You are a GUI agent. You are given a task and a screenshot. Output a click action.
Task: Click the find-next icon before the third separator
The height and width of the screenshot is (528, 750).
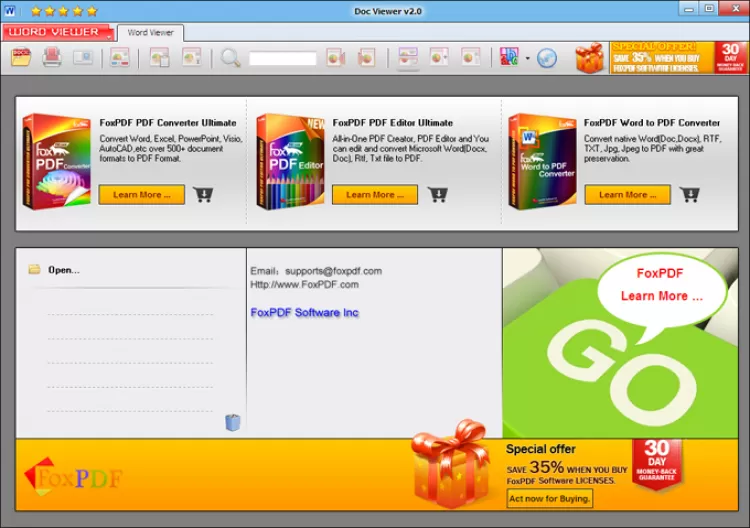pyautogui.click(x=366, y=58)
